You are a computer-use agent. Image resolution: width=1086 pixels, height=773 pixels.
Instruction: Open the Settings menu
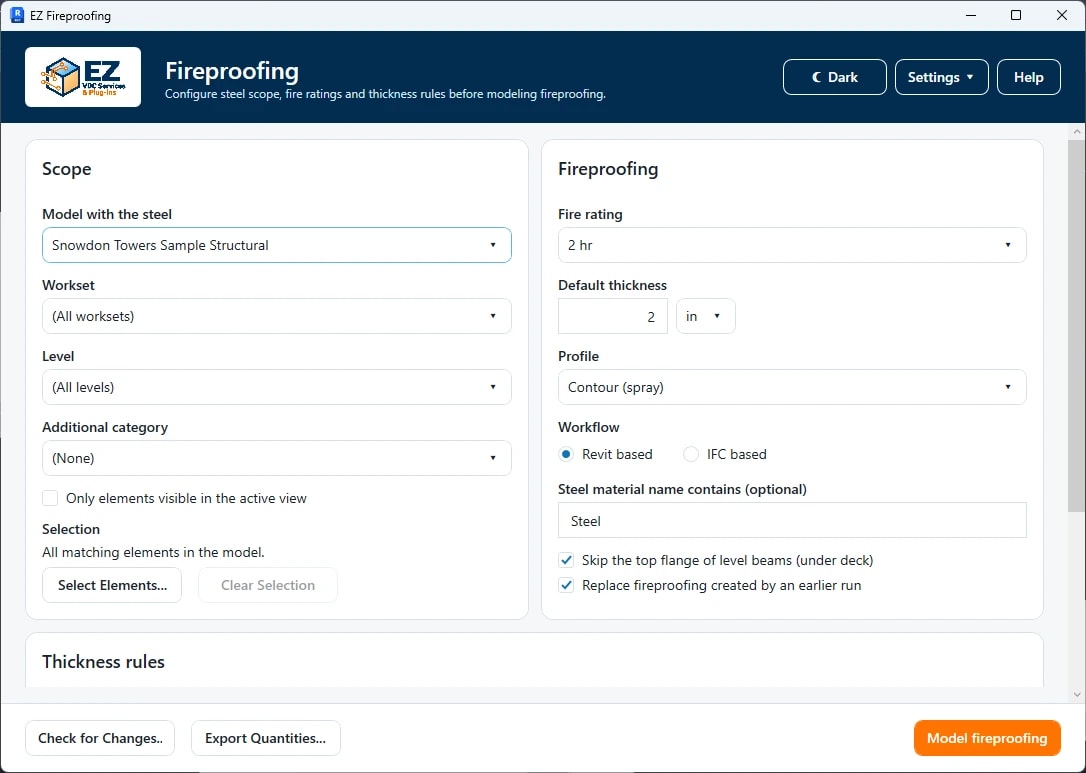pyautogui.click(x=941, y=77)
